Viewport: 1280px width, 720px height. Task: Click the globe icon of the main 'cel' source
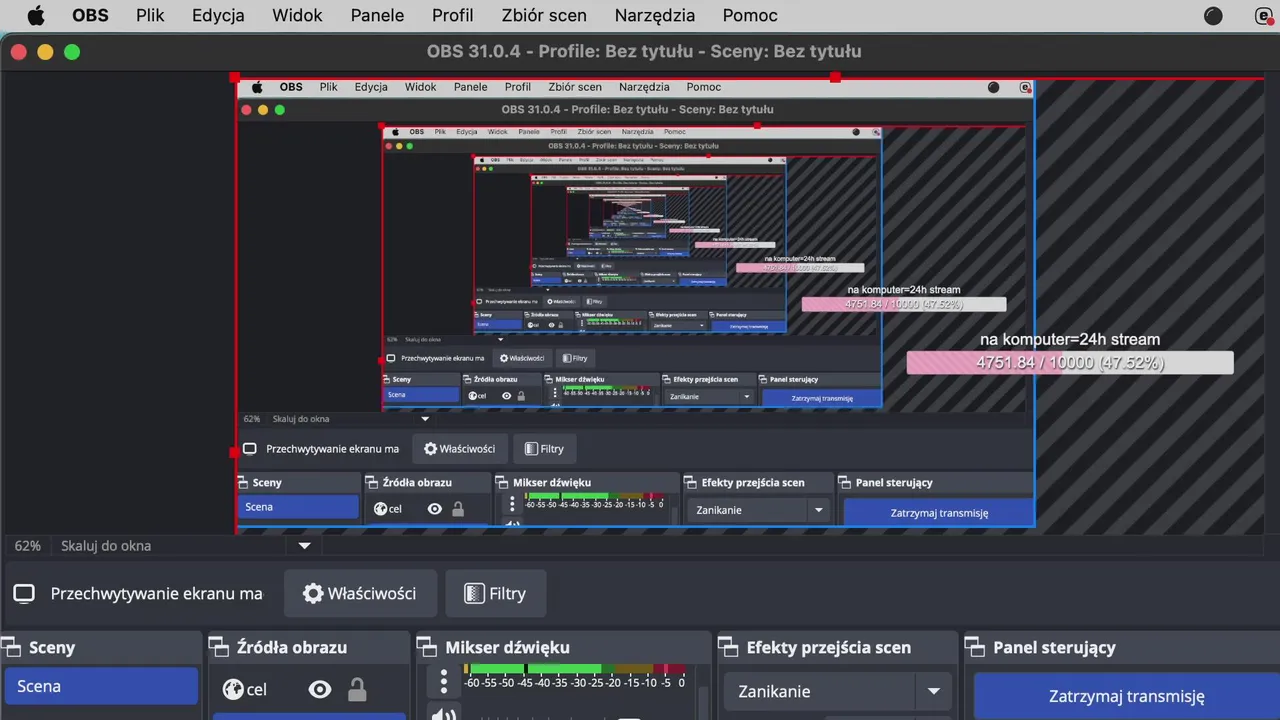[x=233, y=689]
